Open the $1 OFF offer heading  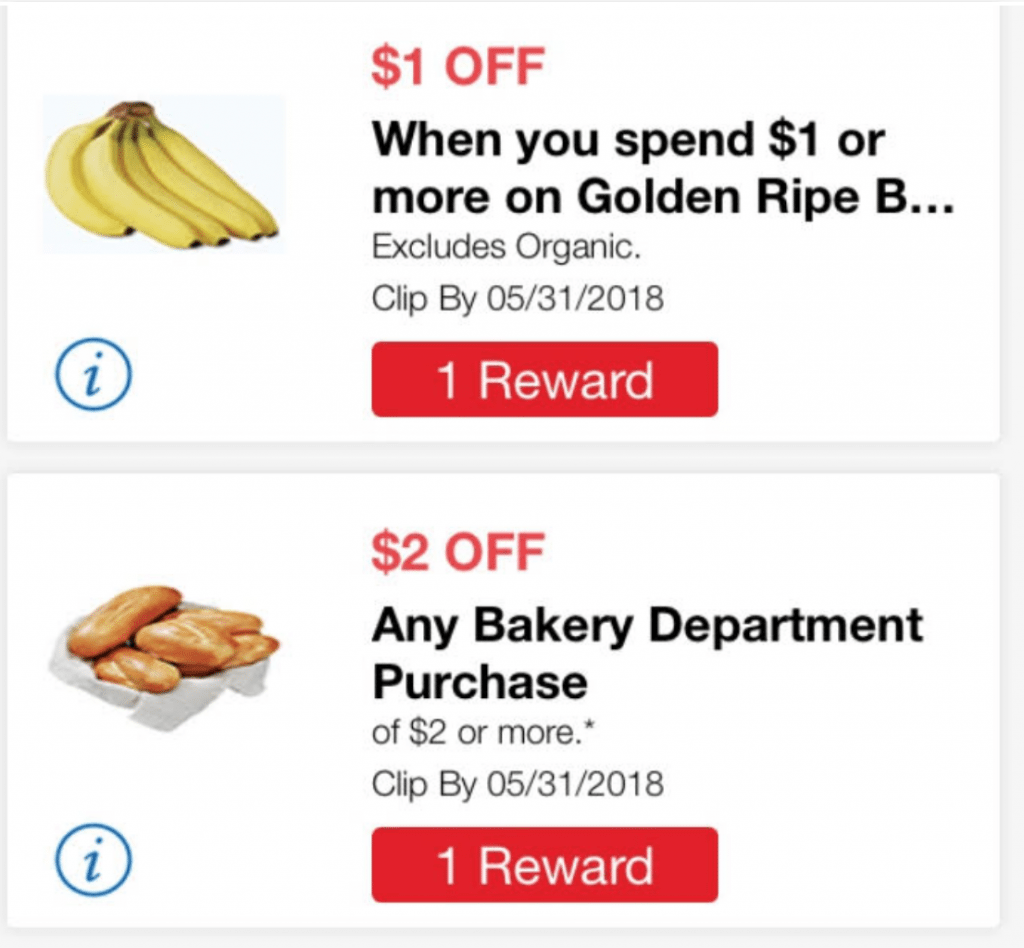pyautogui.click(x=458, y=67)
